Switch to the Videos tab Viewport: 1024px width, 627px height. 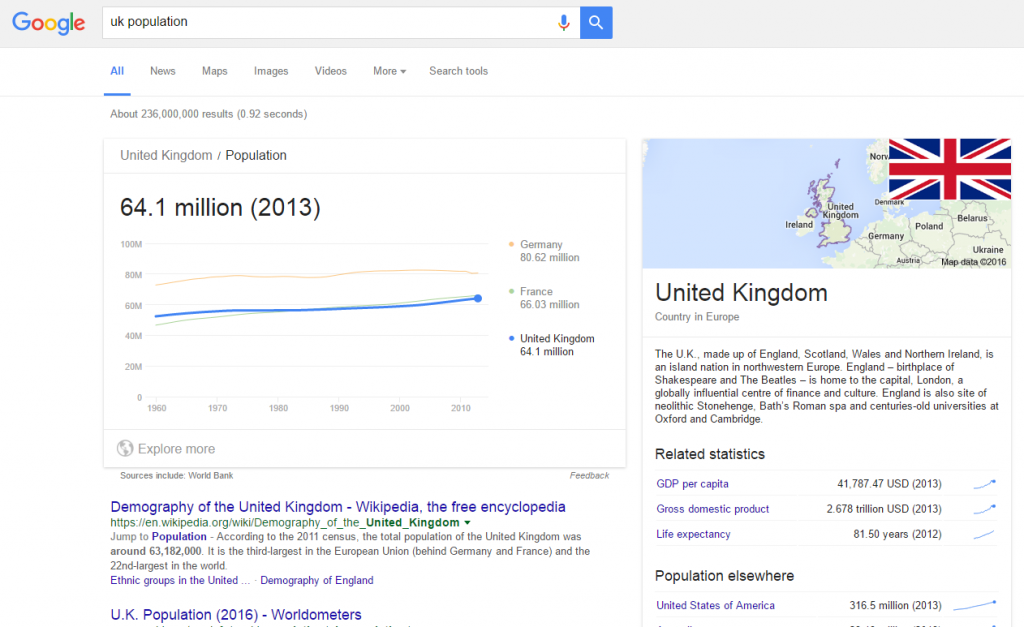pyautogui.click(x=330, y=71)
